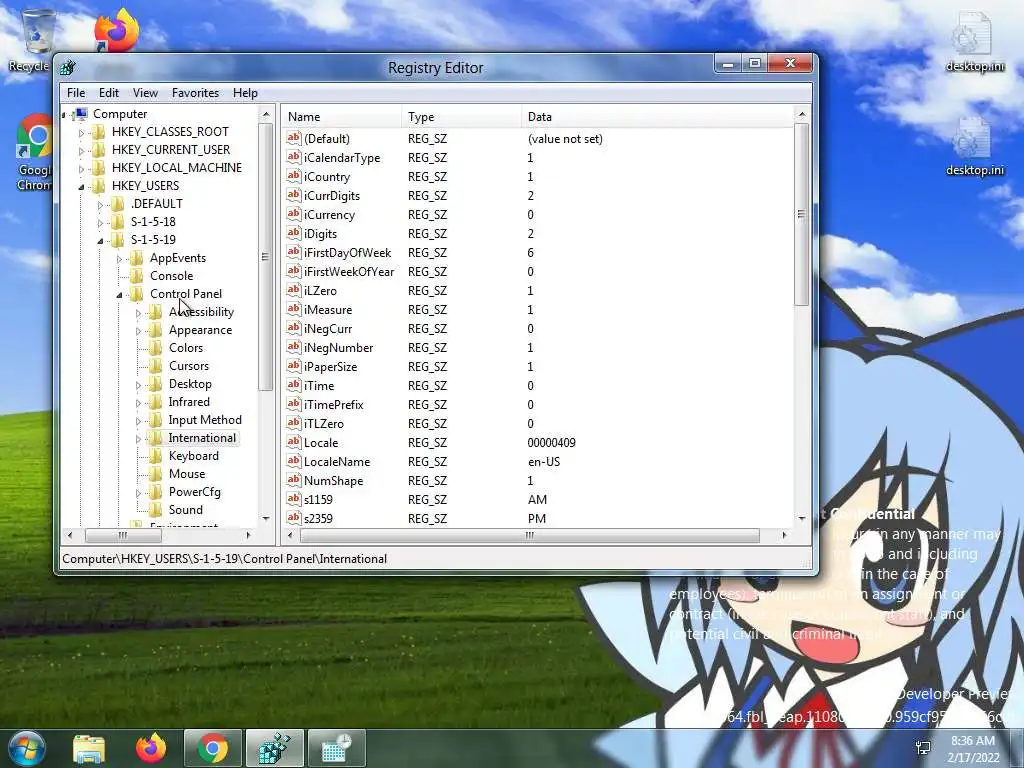
Task: Select the Computer root node icon
Action: point(81,114)
